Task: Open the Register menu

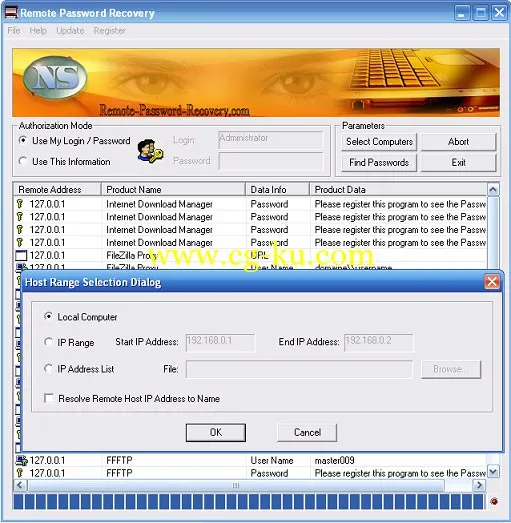Action: tap(109, 31)
